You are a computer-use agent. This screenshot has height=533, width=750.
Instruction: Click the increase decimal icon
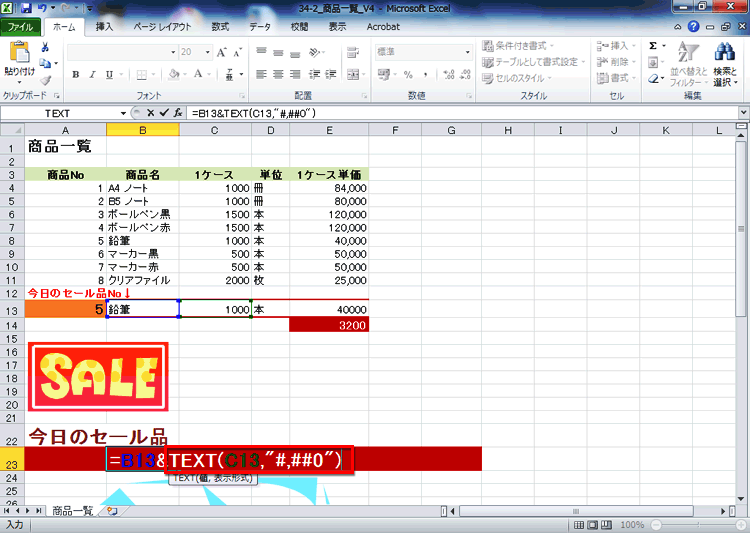pos(449,74)
